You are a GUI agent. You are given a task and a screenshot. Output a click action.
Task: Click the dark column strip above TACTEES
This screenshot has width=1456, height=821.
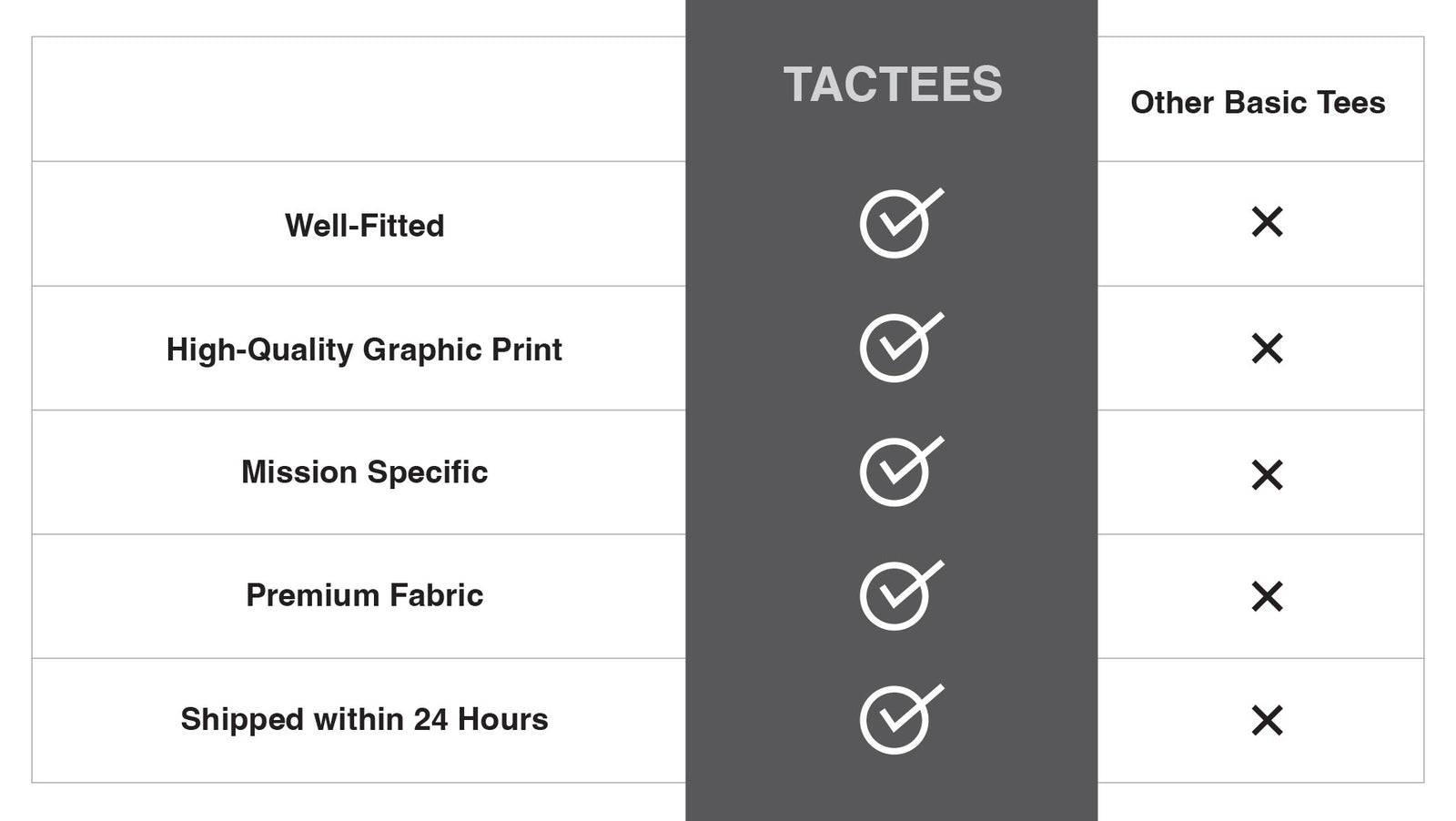click(x=892, y=18)
